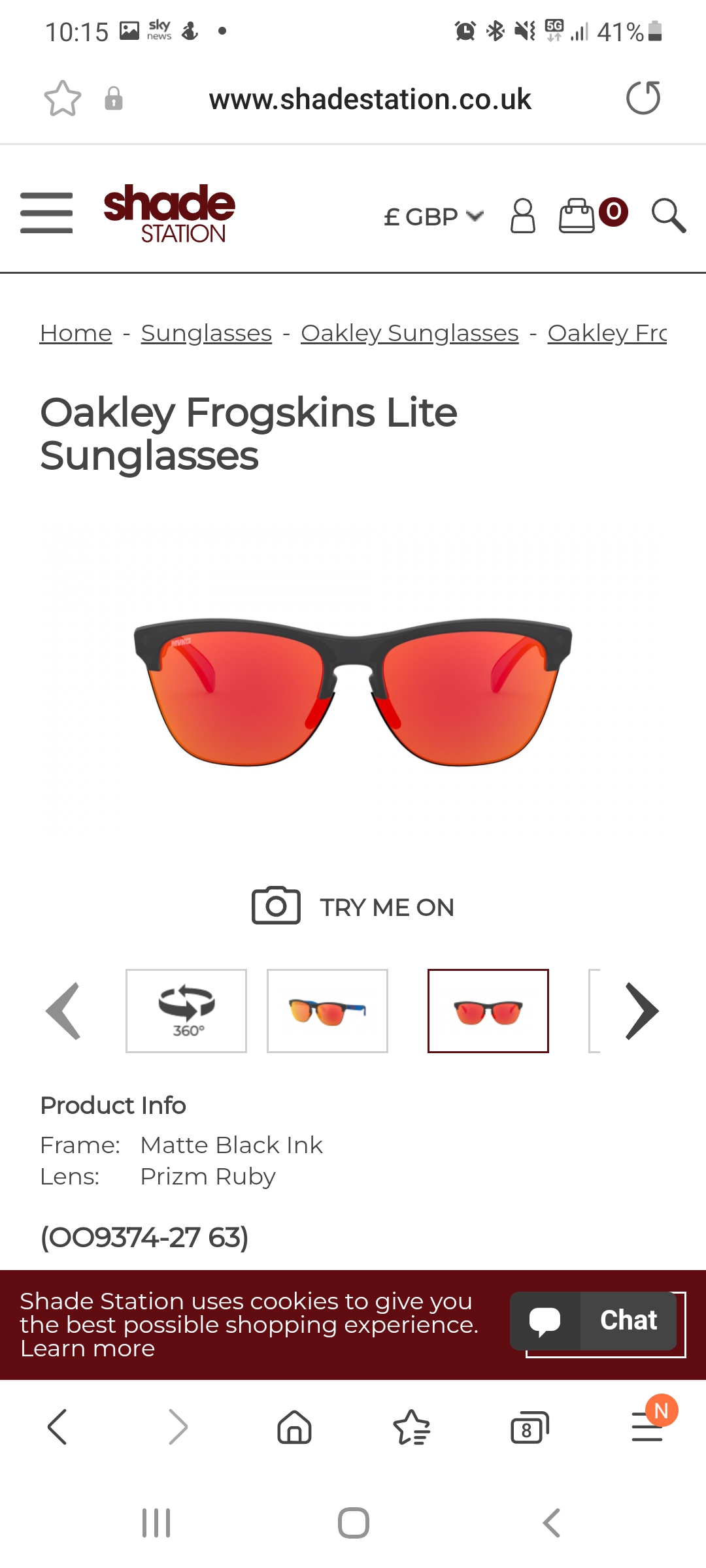This screenshot has height=1568, width=706.
Task: Open the Chat widget
Action: coord(594,1320)
